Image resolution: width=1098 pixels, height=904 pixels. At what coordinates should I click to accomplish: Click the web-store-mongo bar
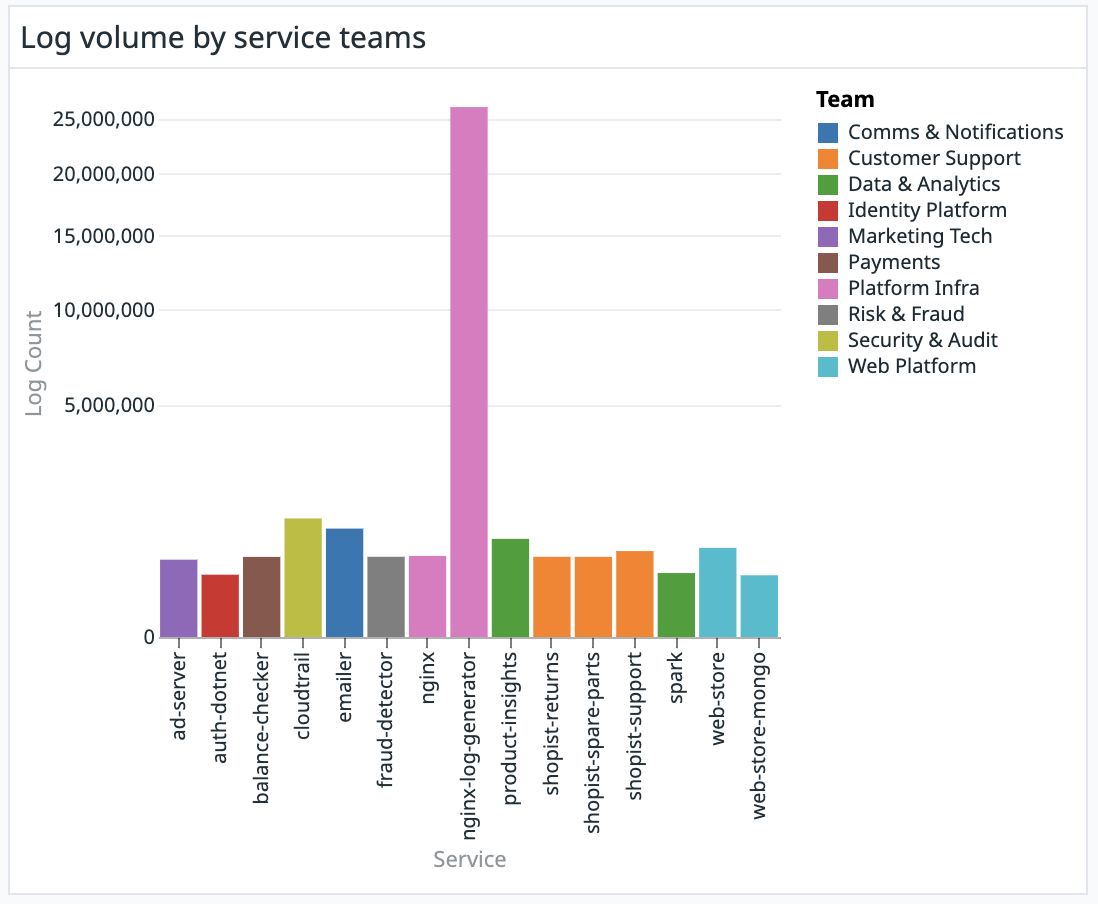759,606
